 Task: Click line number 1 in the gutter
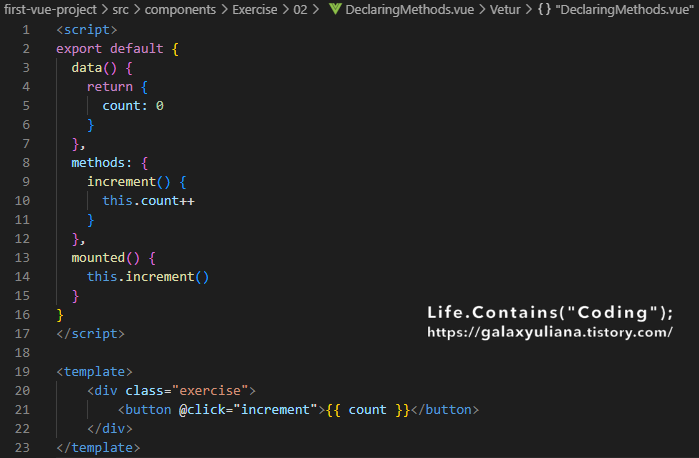point(26,30)
